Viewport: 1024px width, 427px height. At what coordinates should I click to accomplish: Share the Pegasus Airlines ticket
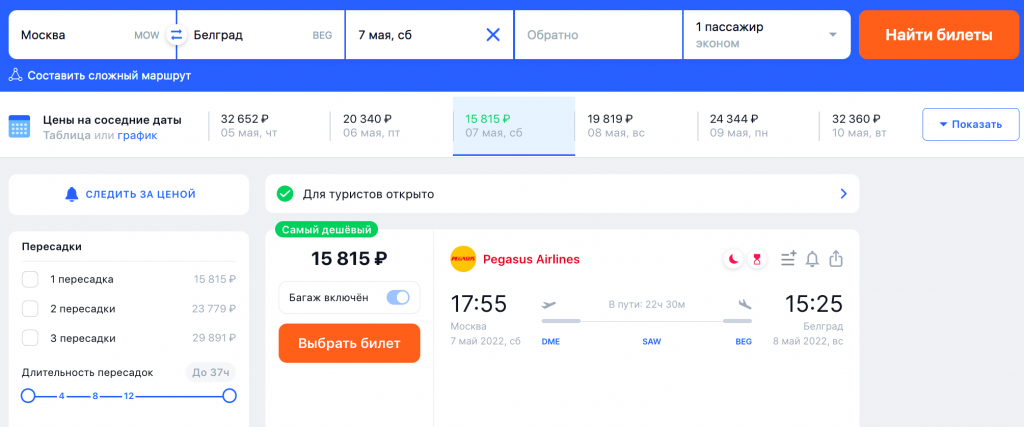point(836,259)
